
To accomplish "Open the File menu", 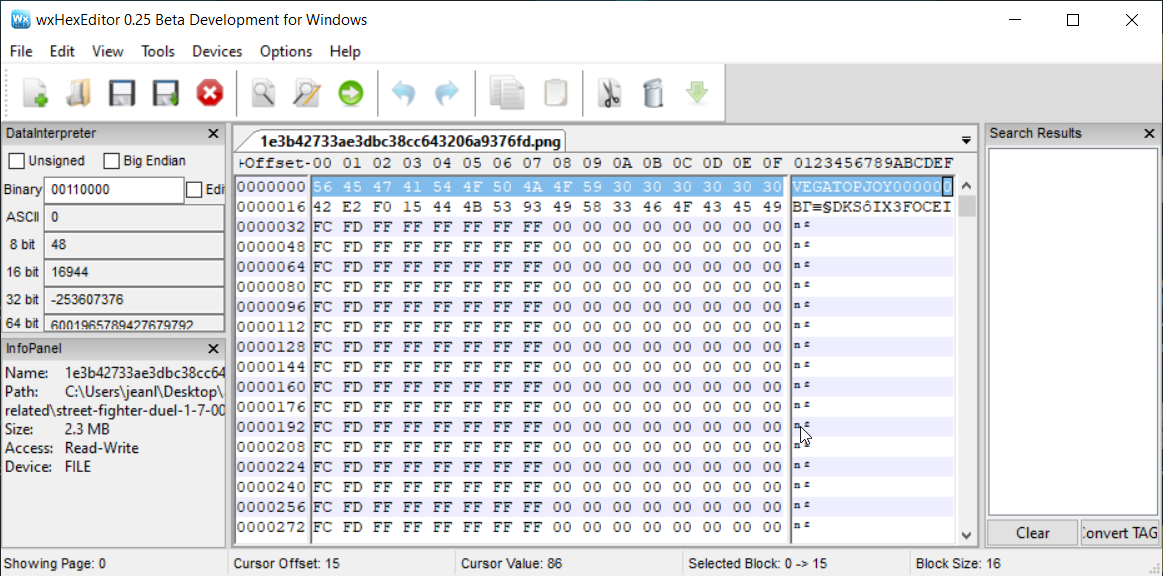I will (x=22, y=51).
